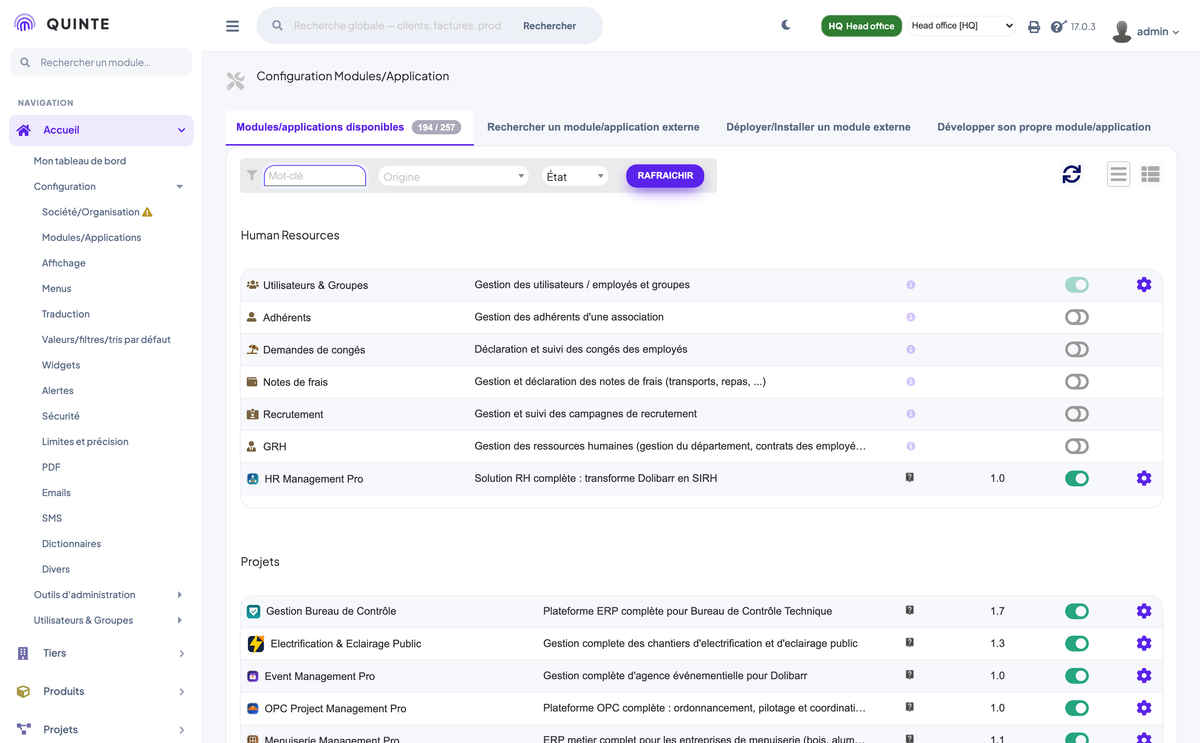Collapse the Accueil navigation section
The image size is (1200, 743).
(181, 130)
